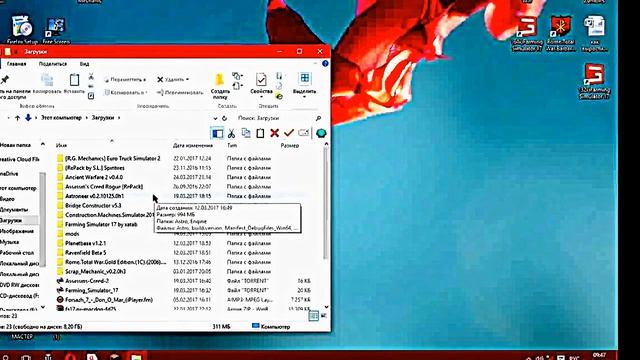Switch to the Share ribbon tab
Screen dimensions: 640x360
(x=53, y=64)
